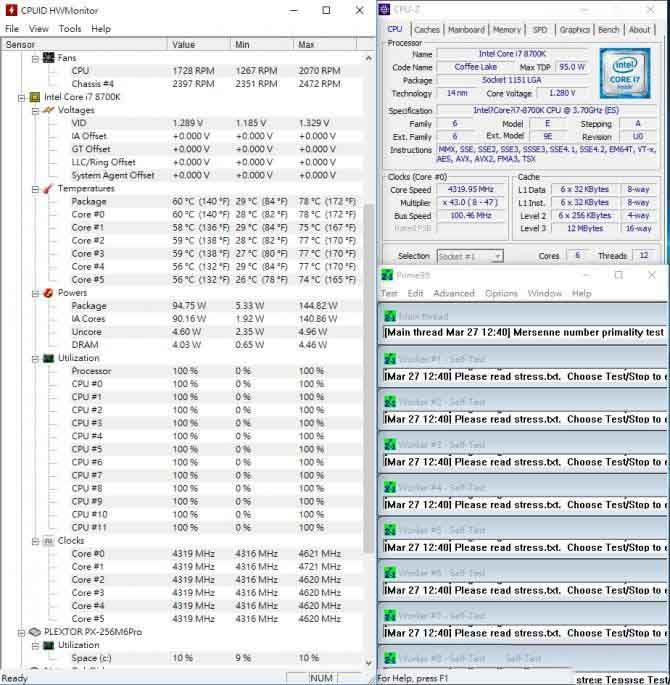670x685 pixels.
Task: Click the HWMonitor scrollbar down arrow
Action: coord(369,663)
